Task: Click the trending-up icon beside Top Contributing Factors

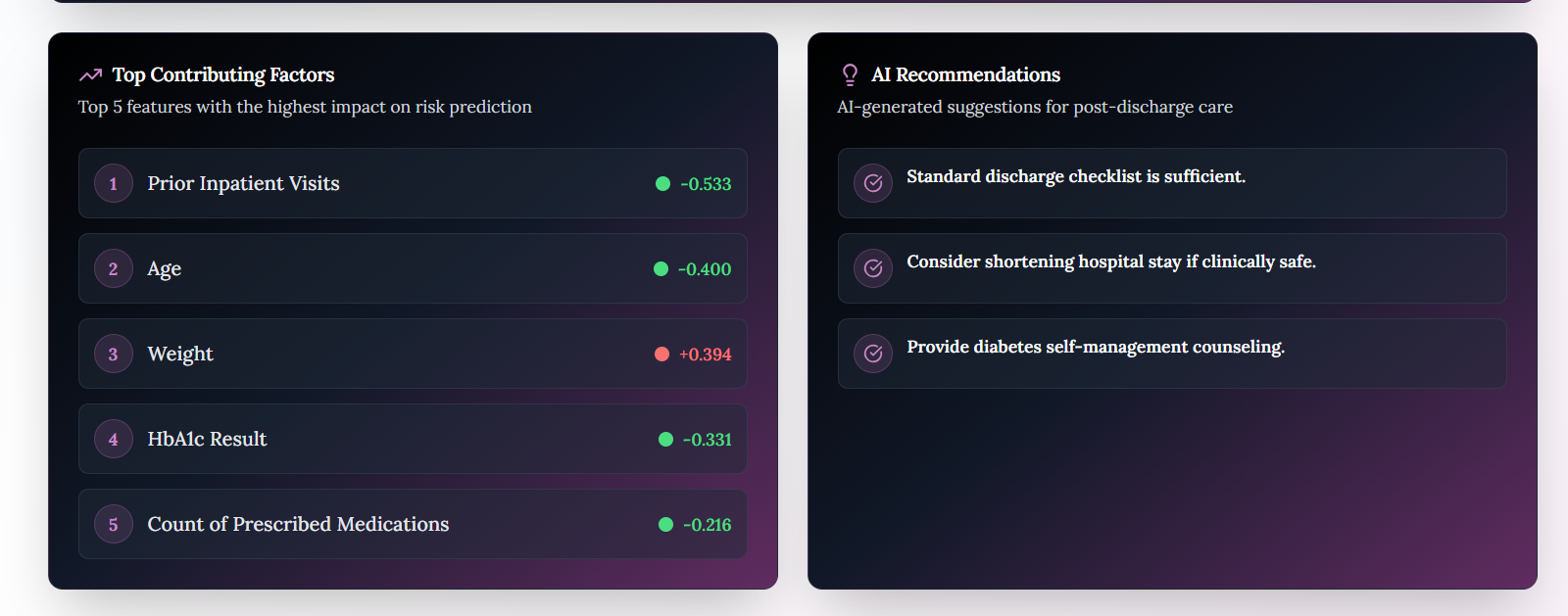Action: click(x=91, y=75)
